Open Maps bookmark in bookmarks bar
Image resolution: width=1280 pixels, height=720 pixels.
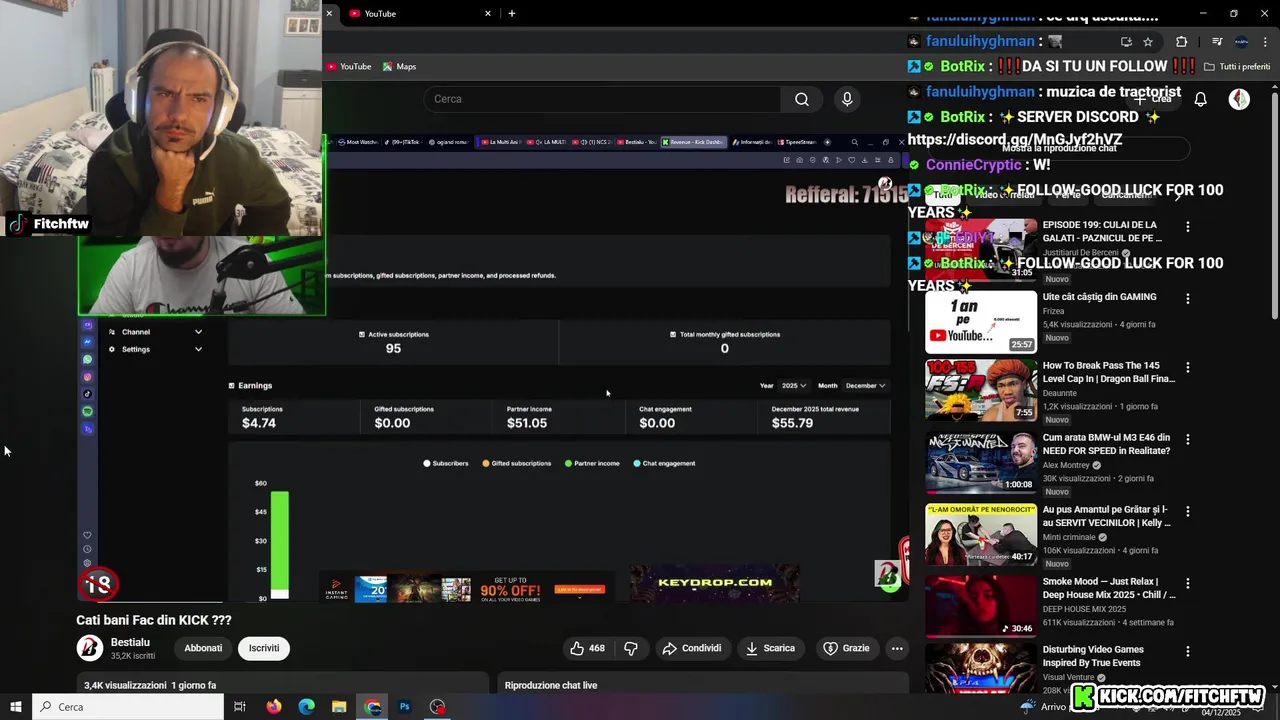point(399,67)
